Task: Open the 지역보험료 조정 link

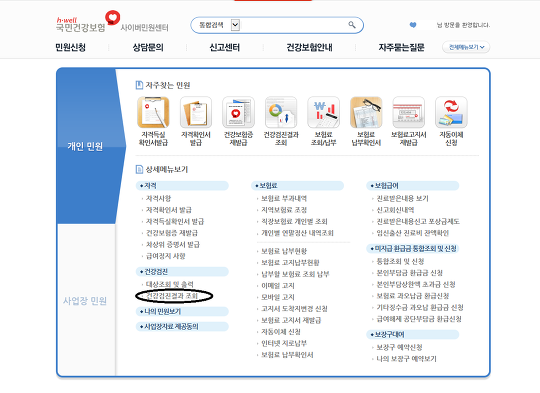Action: tap(284, 210)
